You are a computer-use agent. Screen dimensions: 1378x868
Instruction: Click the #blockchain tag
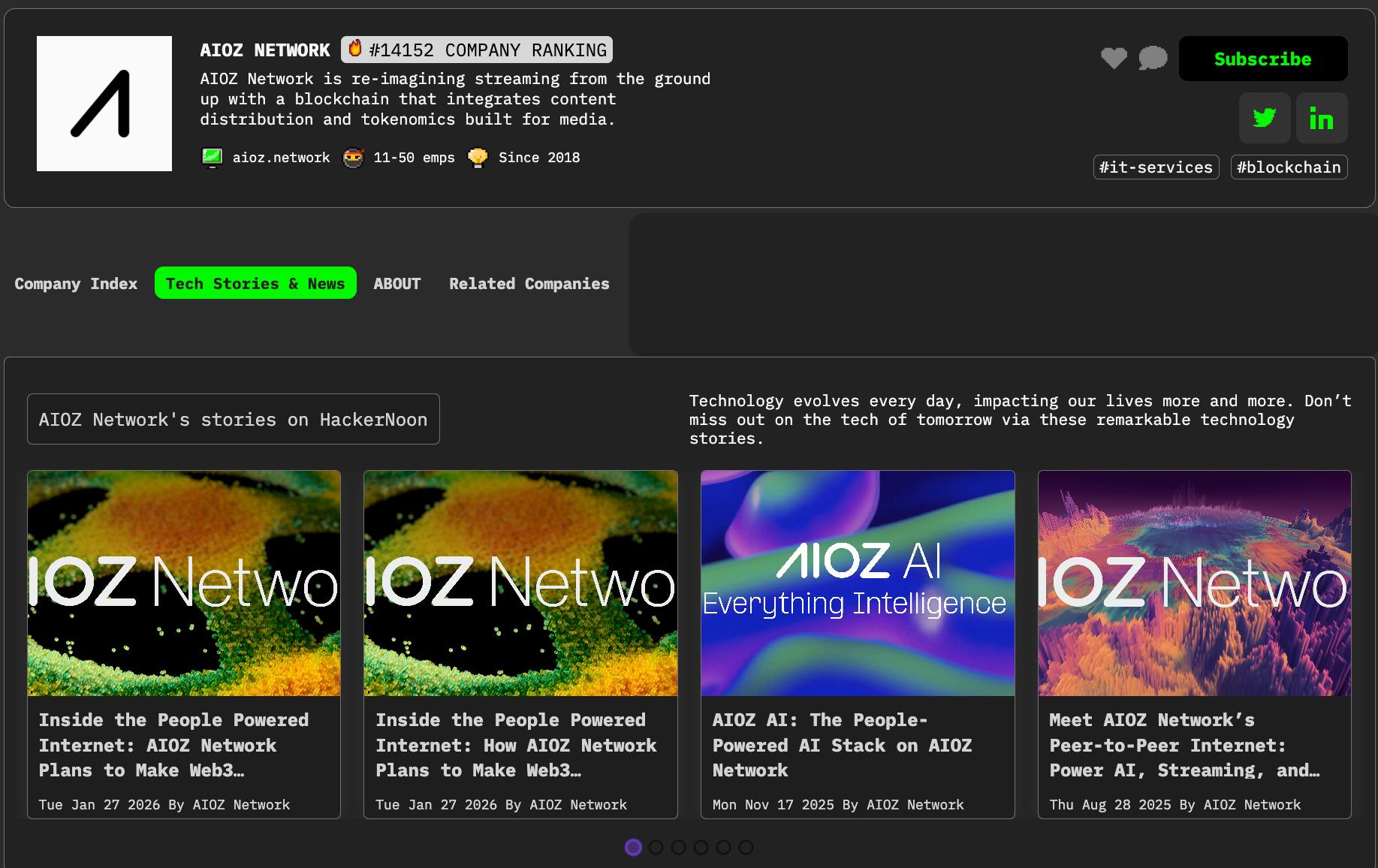(x=1289, y=167)
